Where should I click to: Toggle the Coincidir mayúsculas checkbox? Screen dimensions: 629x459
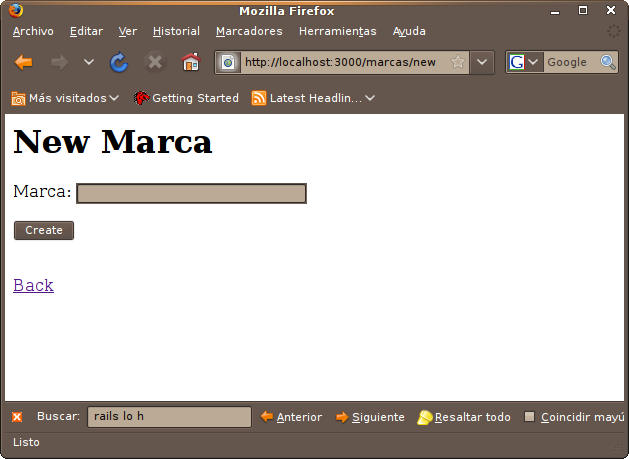(x=530, y=417)
